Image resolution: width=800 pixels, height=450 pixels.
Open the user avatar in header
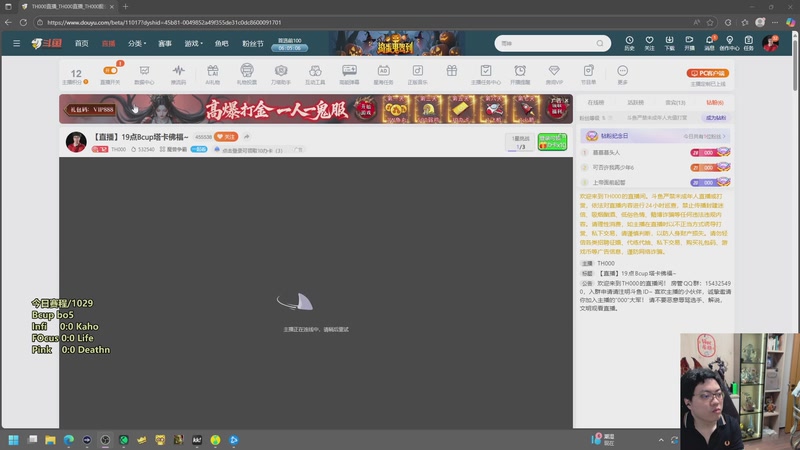770,43
